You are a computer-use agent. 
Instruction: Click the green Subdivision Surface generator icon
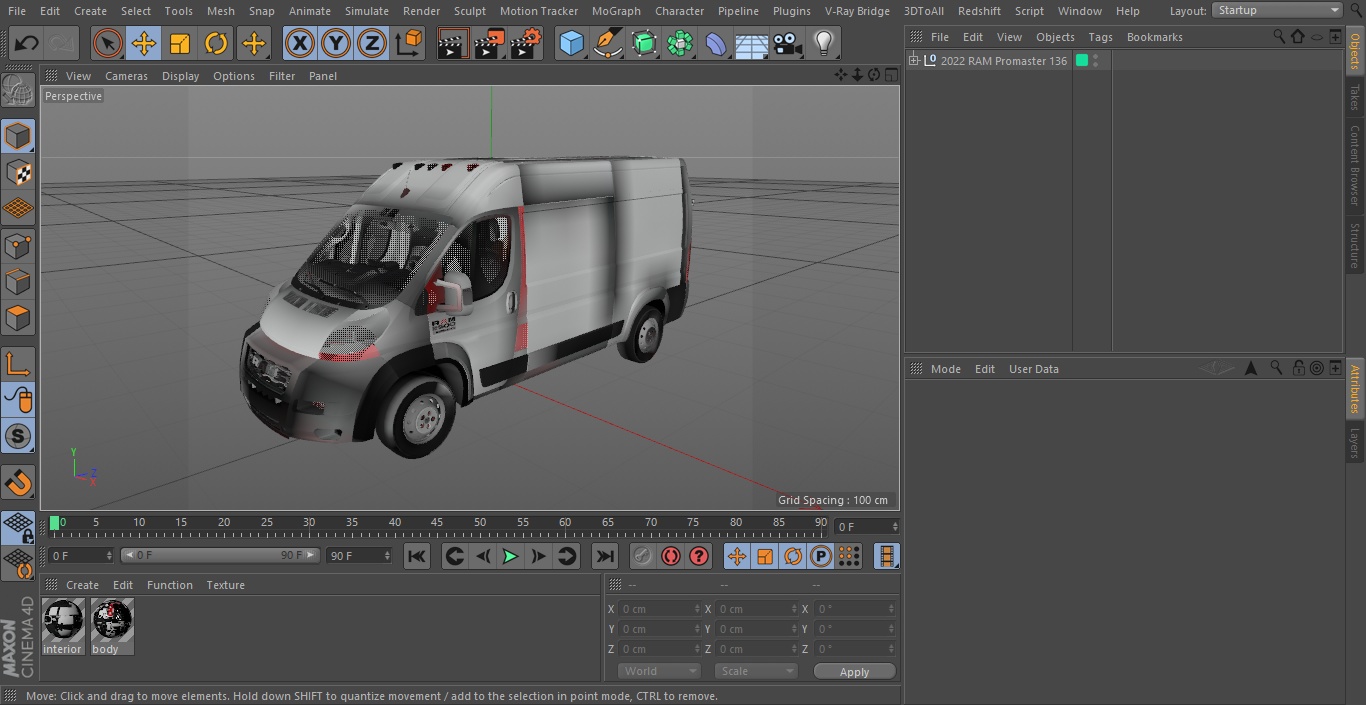(x=644, y=43)
